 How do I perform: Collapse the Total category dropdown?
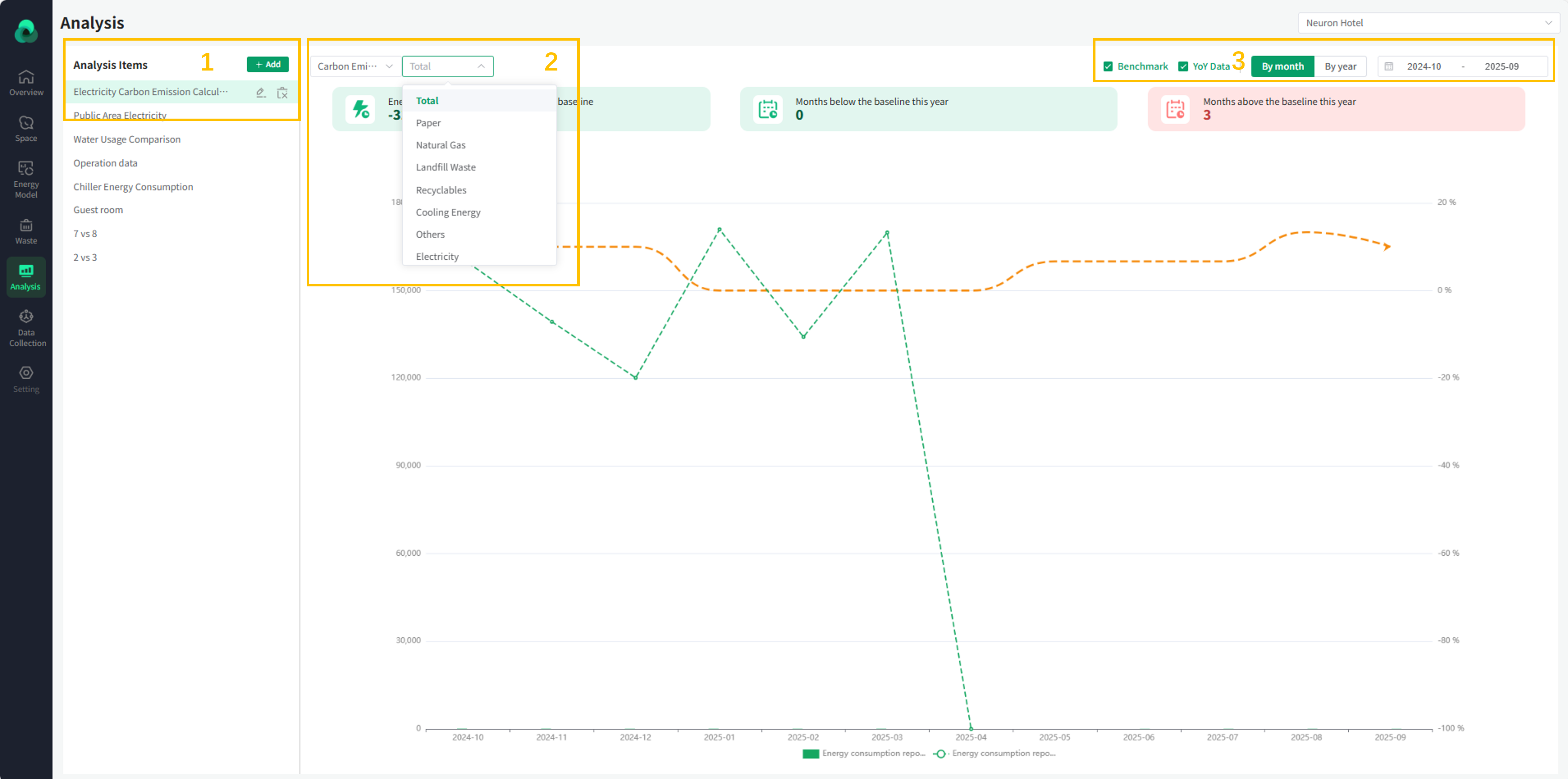point(447,66)
